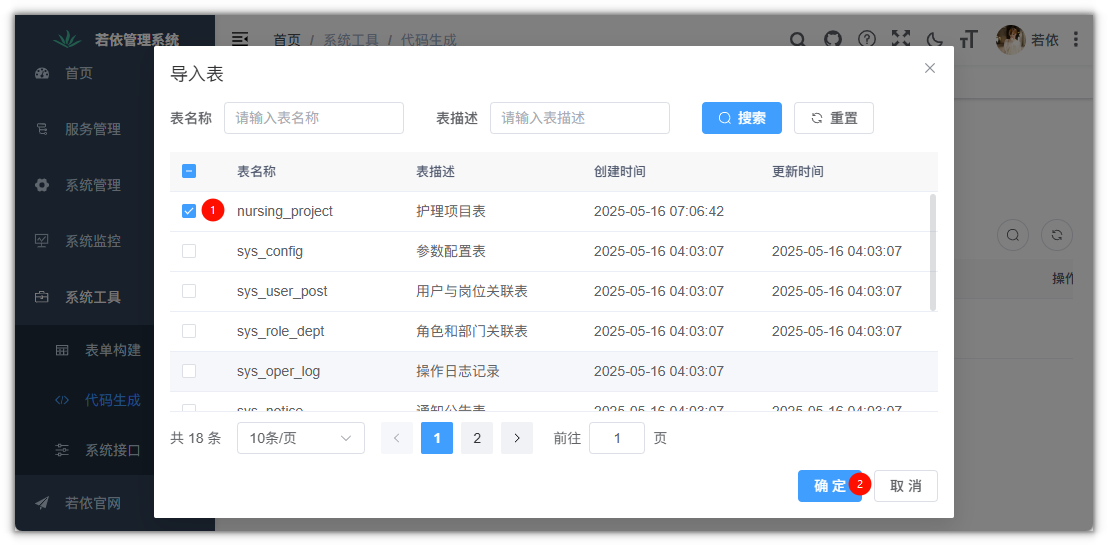This screenshot has height=546, width=1108.
Task: Click the 表名称 column header
Action: coord(257,172)
